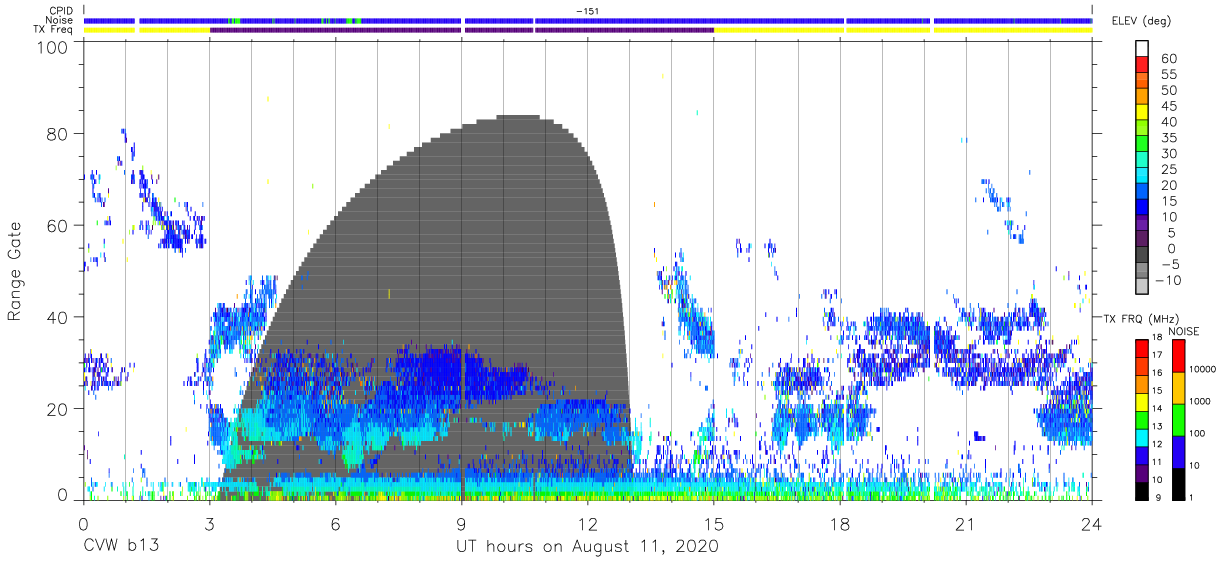The image size is (1228, 567).
Task: Click the blue swatch in NOISE colorbar
Action: point(1180,451)
